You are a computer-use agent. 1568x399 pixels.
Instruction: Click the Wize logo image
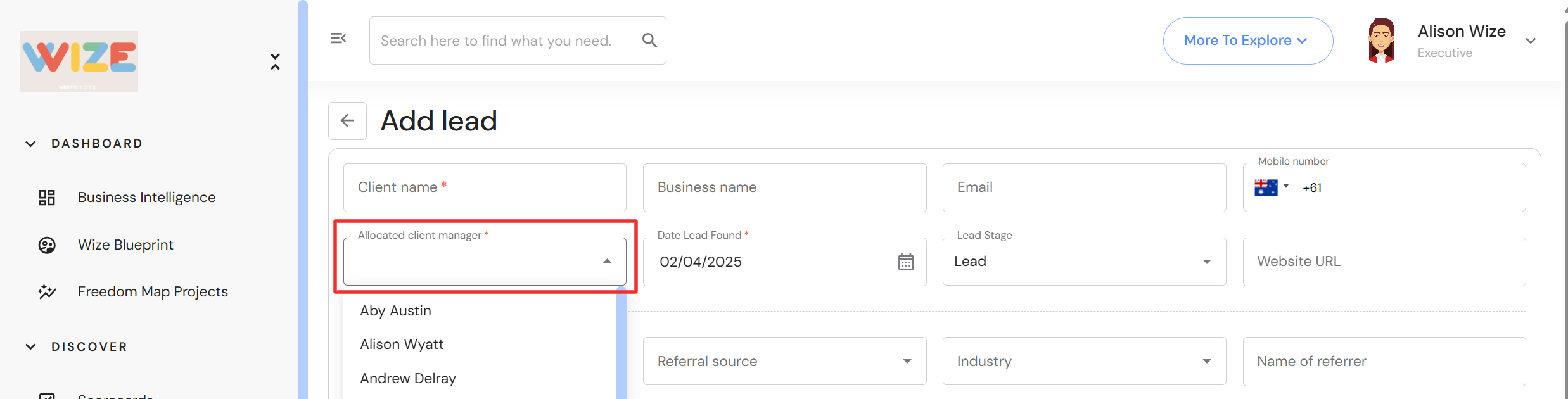pos(79,61)
